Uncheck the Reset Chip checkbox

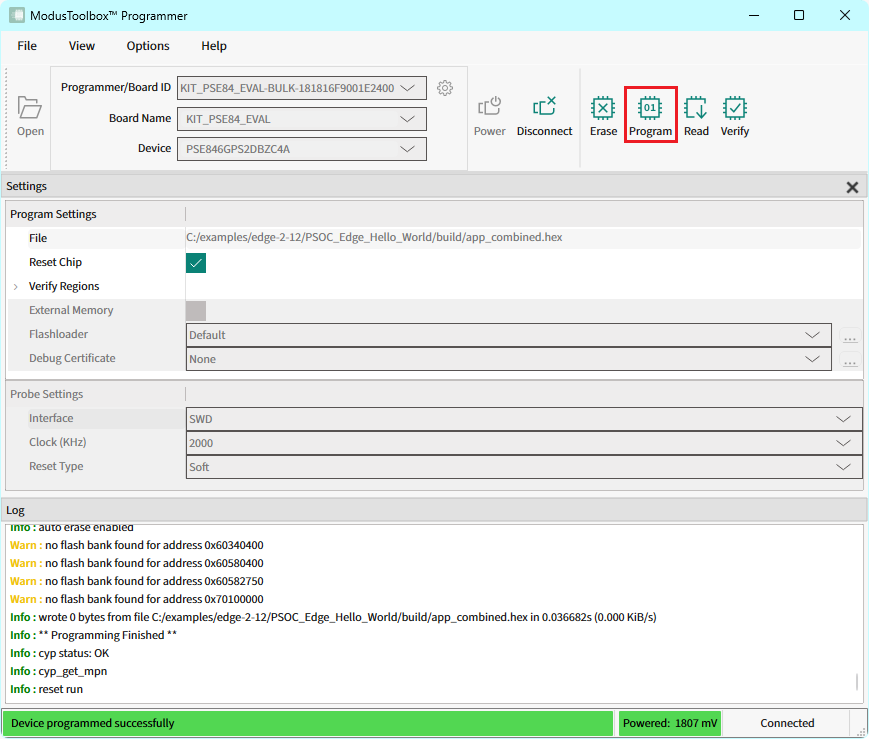196,263
